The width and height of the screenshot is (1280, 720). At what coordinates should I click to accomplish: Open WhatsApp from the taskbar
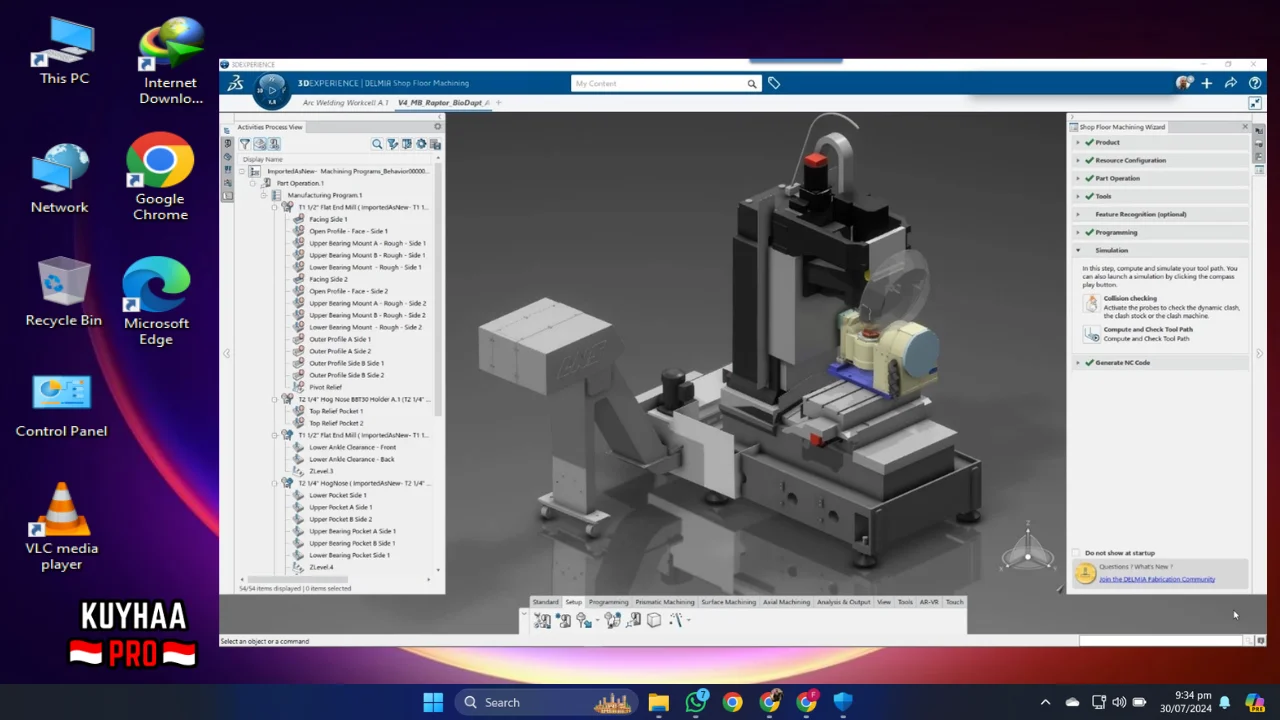(696, 702)
